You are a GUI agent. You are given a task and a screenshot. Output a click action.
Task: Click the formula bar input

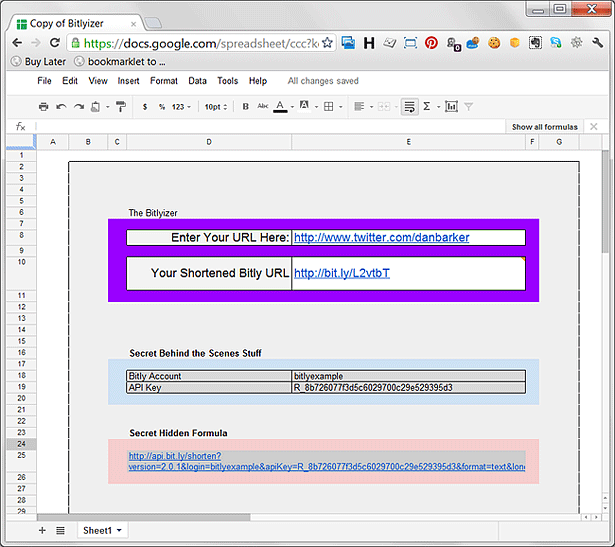click(270, 126)
